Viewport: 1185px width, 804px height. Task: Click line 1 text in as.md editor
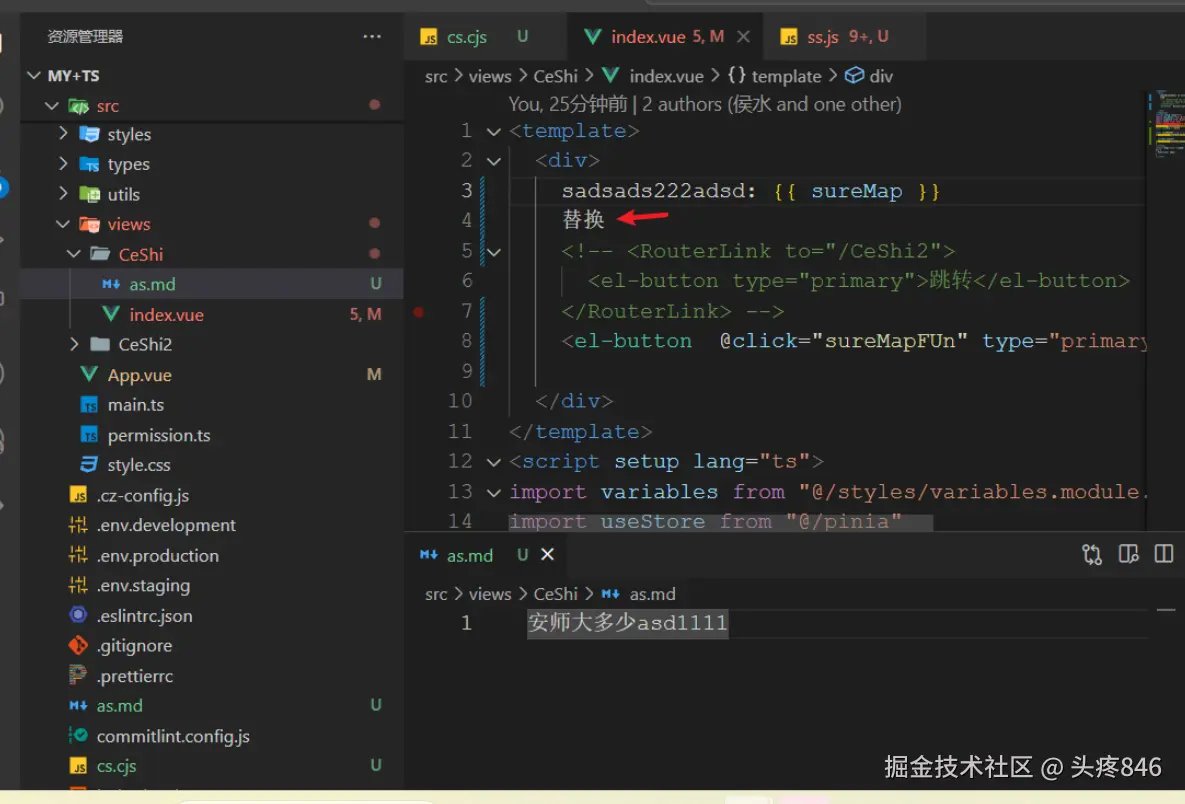627,623
